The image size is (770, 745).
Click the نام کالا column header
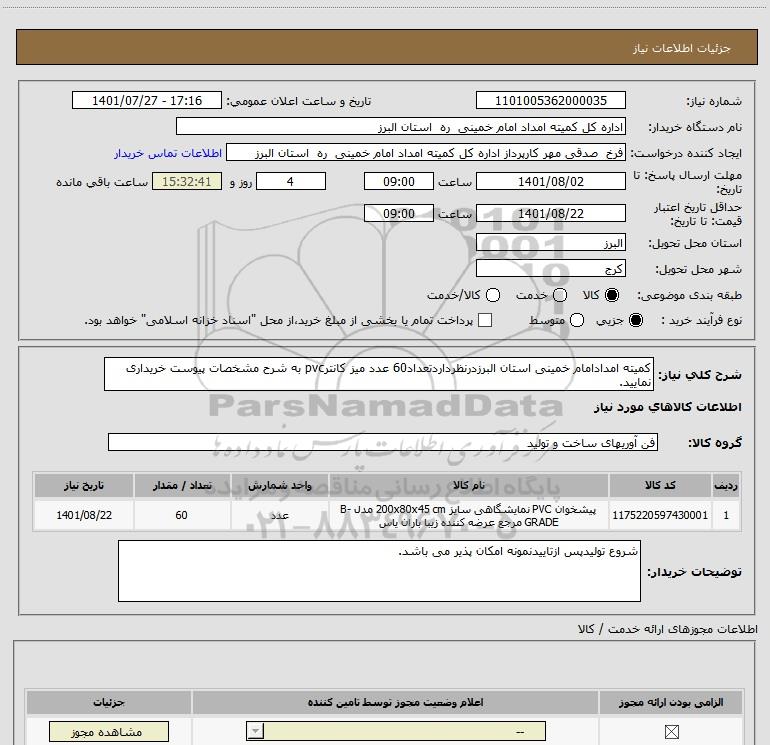[468, 485]
